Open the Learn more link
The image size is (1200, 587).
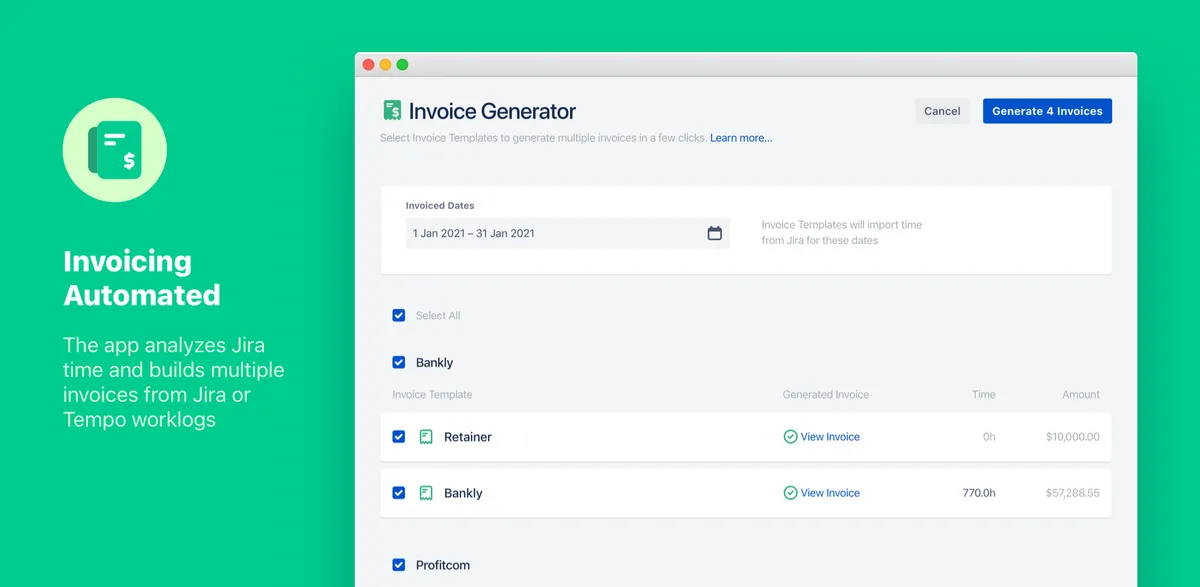[x=741, y=138]
